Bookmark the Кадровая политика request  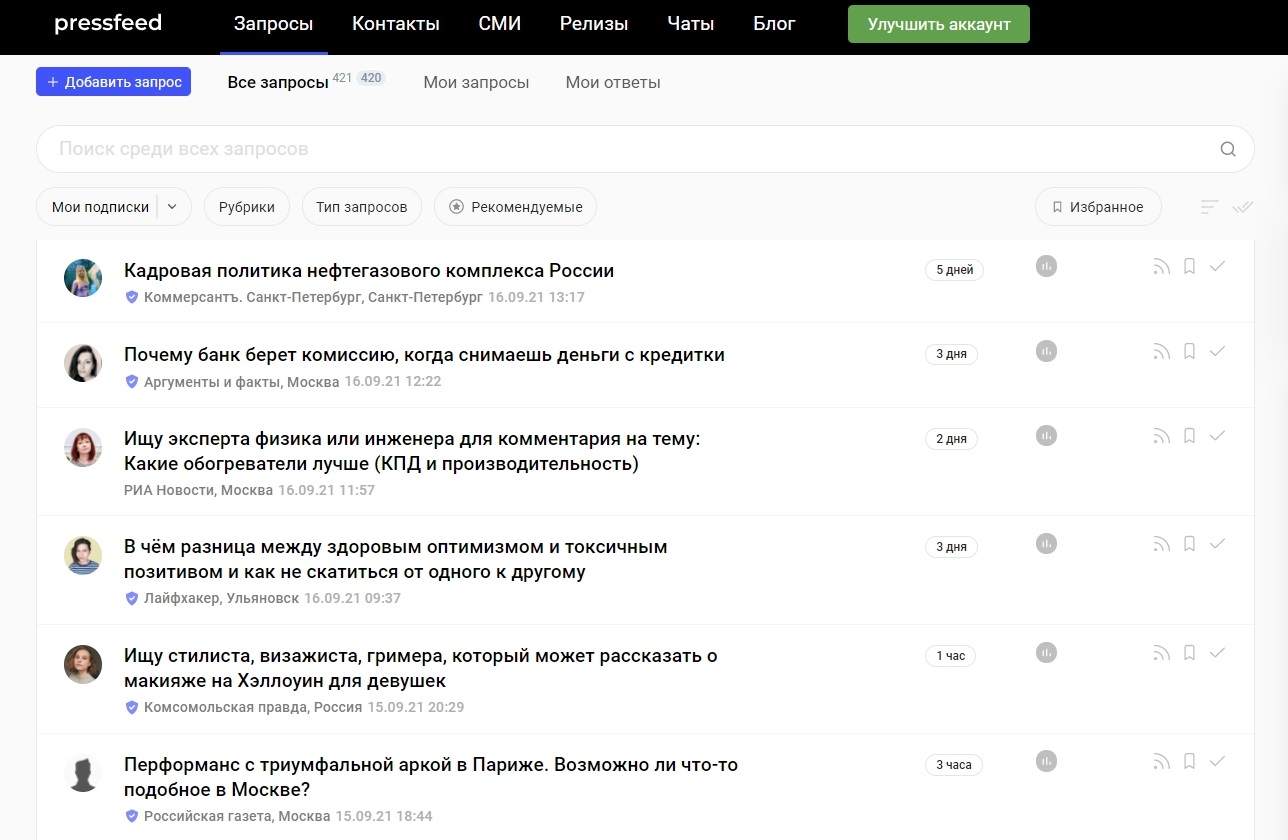1189,266
